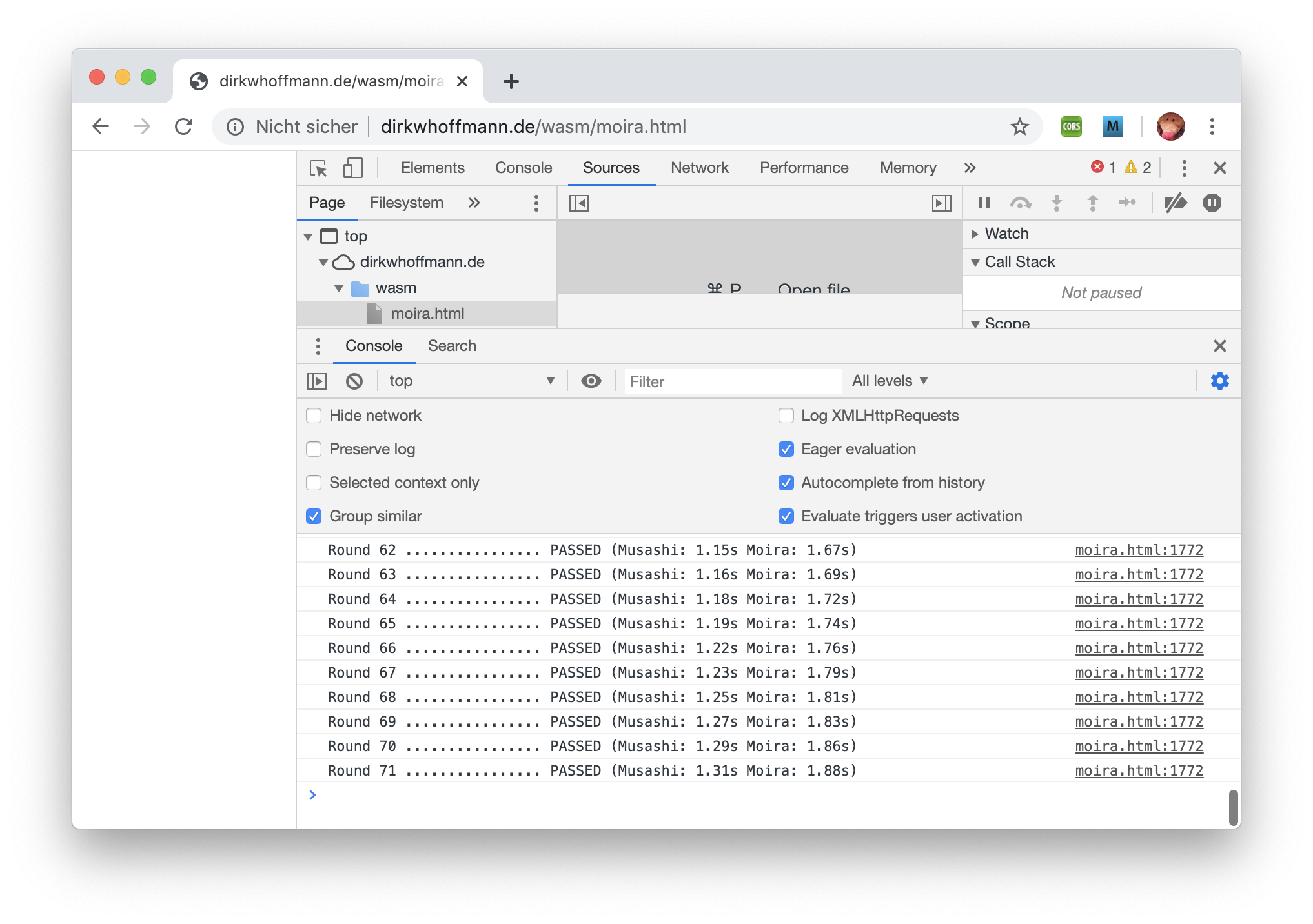
Task: Hide the debugger sidebar in Sources
Action: pyautogui.click(x=942, y=203)
